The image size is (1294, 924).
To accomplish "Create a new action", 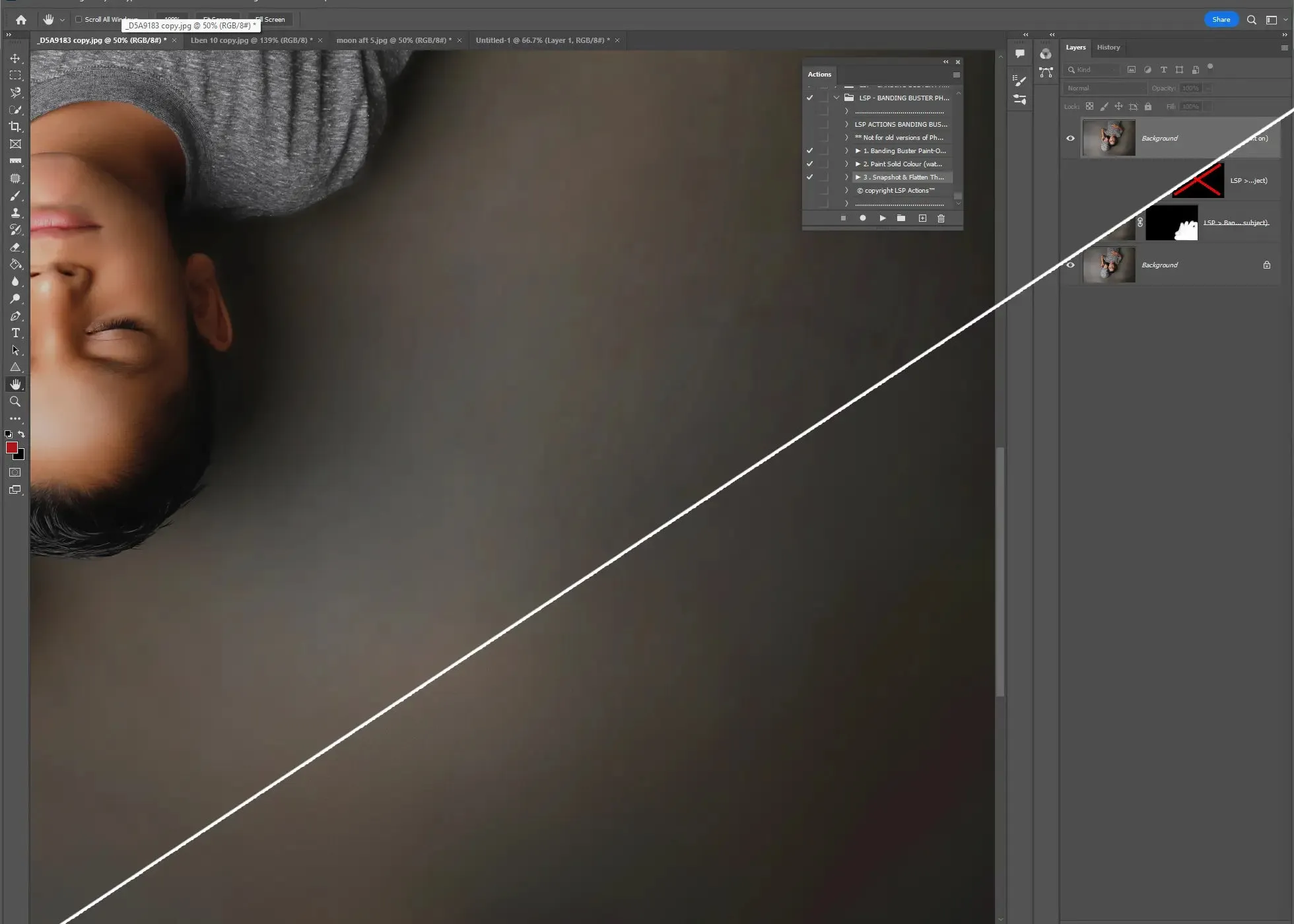I will 922,218.
